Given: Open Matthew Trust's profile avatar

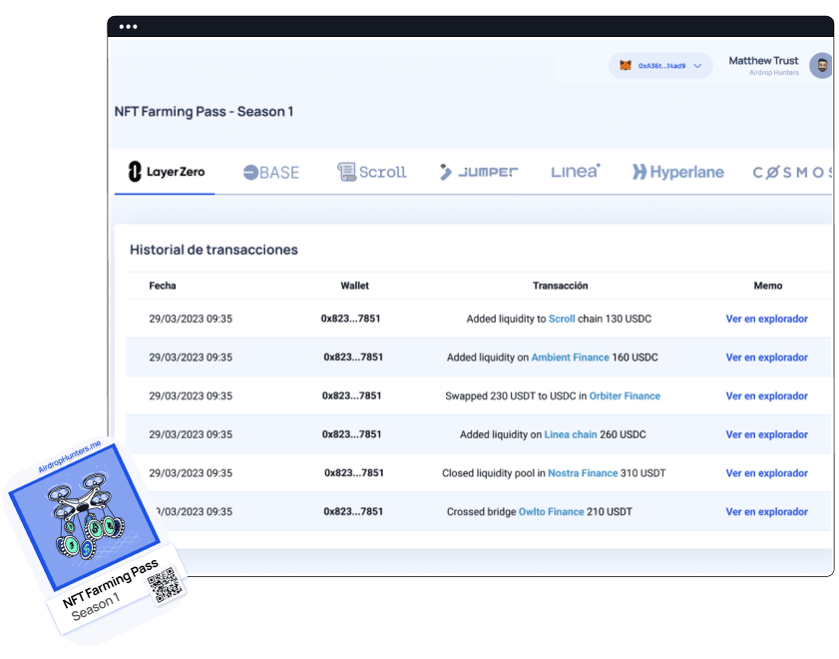Looking at the screenshot, I should coord(821,66).
